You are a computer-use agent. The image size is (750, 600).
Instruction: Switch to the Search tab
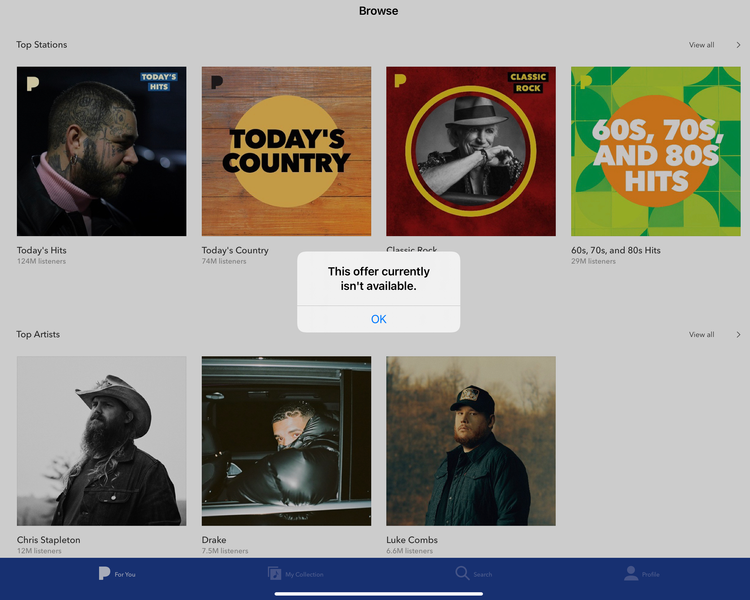(474, 574)
